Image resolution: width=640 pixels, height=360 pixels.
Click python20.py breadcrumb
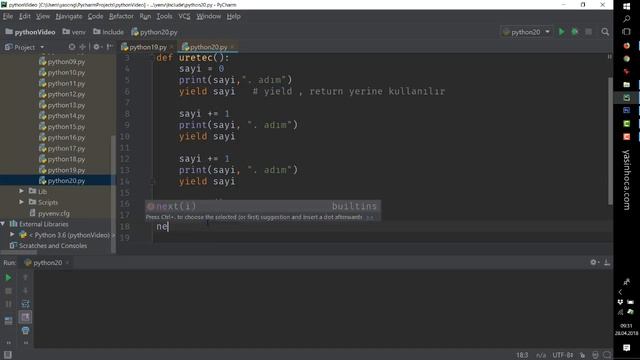(x=155, y=32)
